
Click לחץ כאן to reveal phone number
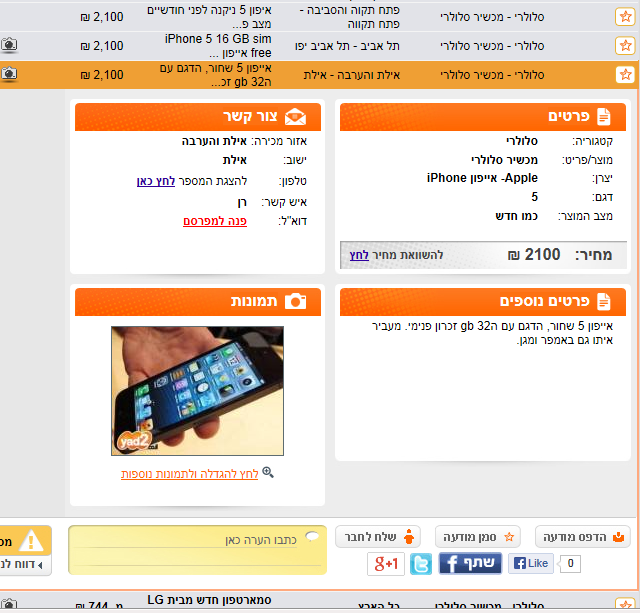click(156, 181)
